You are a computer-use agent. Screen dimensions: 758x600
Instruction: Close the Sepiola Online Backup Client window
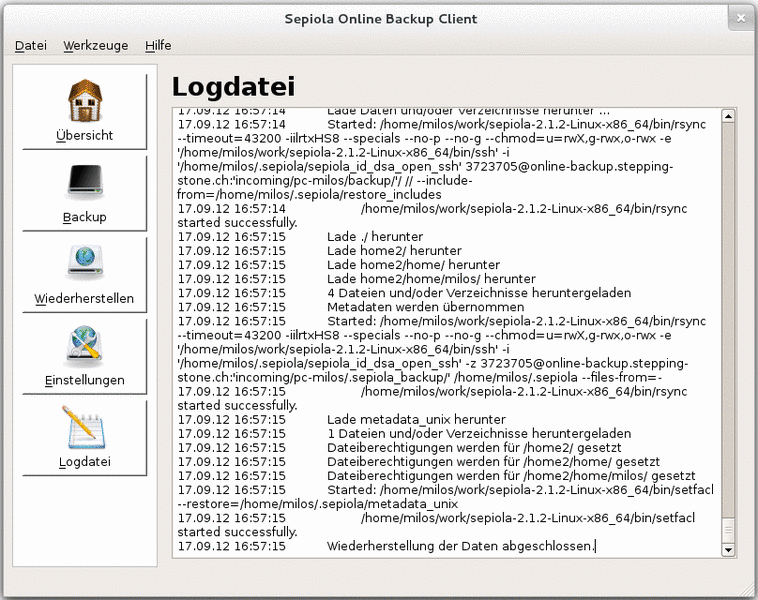coord(741,18)
